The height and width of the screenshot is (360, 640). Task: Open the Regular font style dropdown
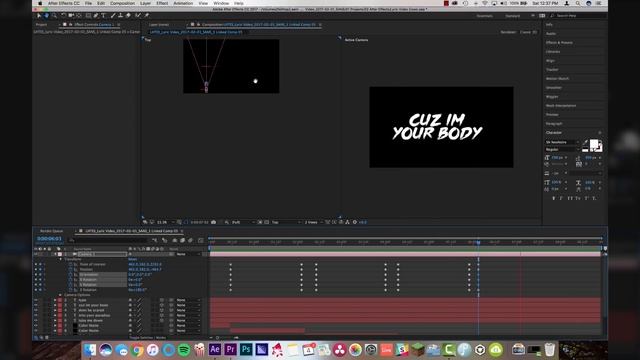(x=562, y=149)
